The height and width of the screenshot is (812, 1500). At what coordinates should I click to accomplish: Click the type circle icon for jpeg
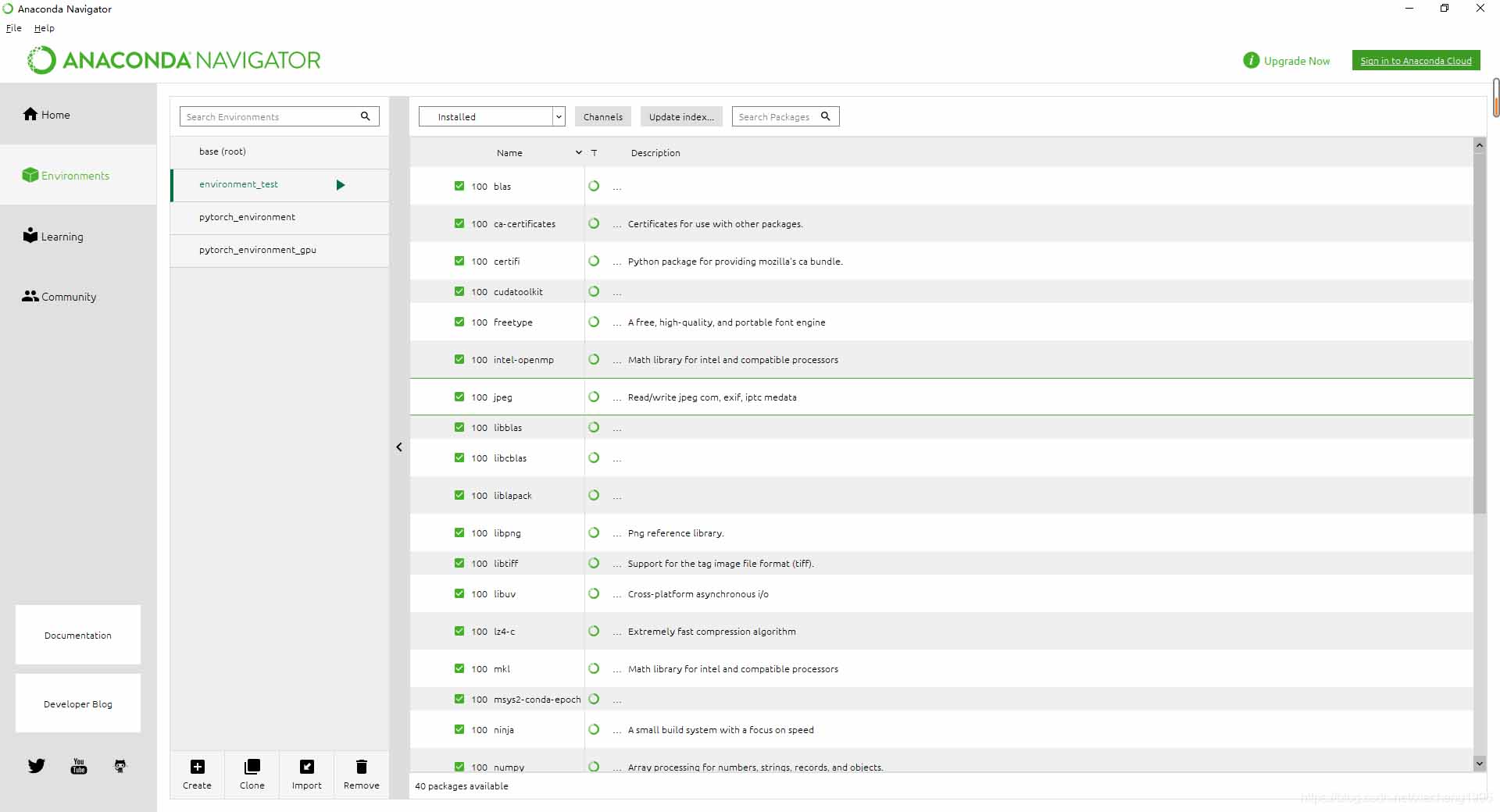coord(594,397)
